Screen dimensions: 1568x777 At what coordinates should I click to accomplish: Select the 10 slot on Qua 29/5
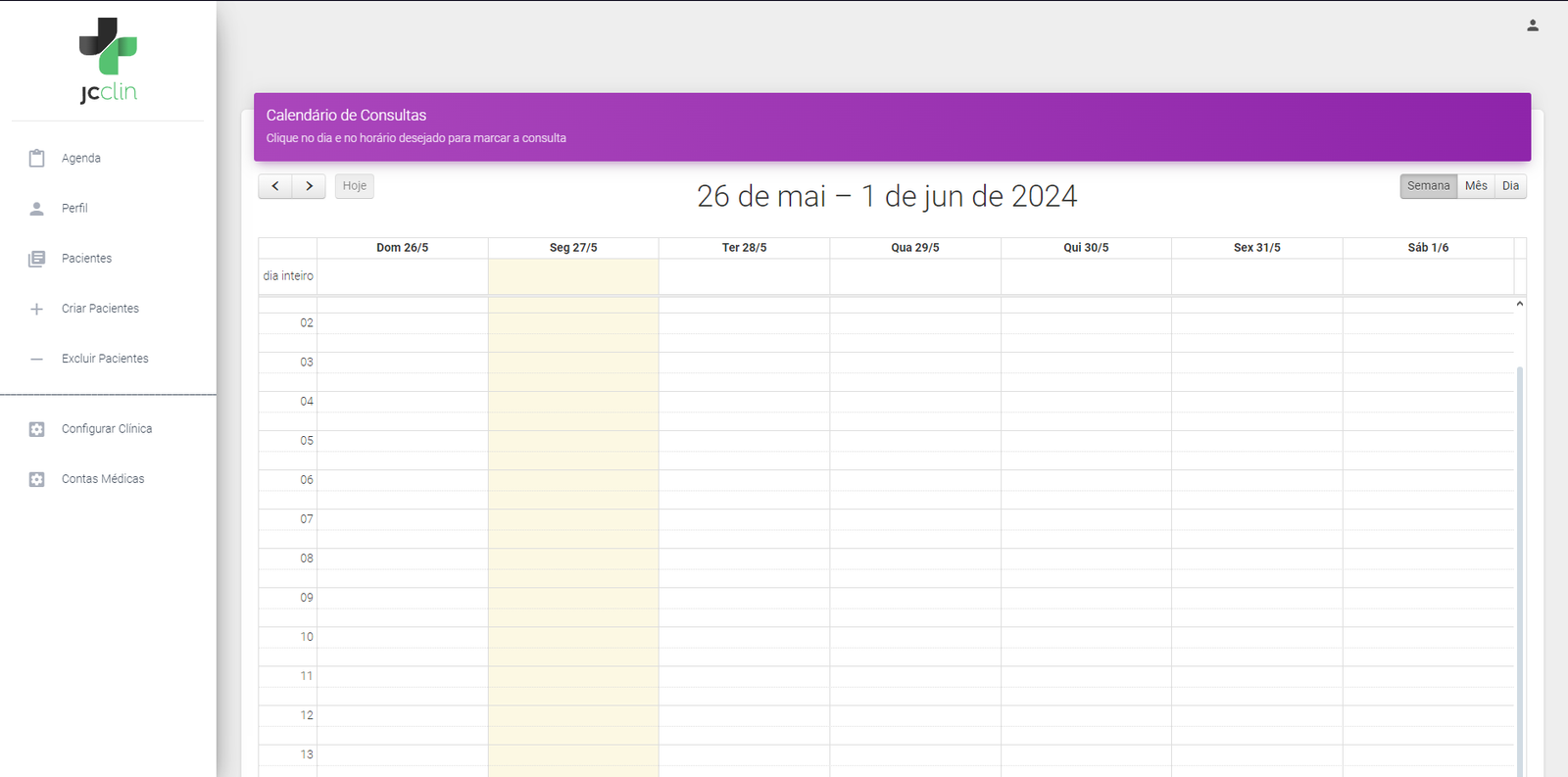[x=915, y=637]
